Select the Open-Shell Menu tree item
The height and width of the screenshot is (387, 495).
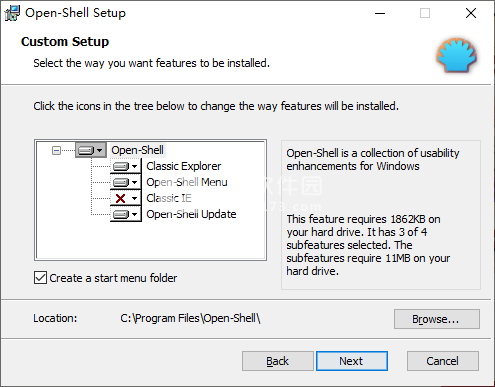(187, 182)
